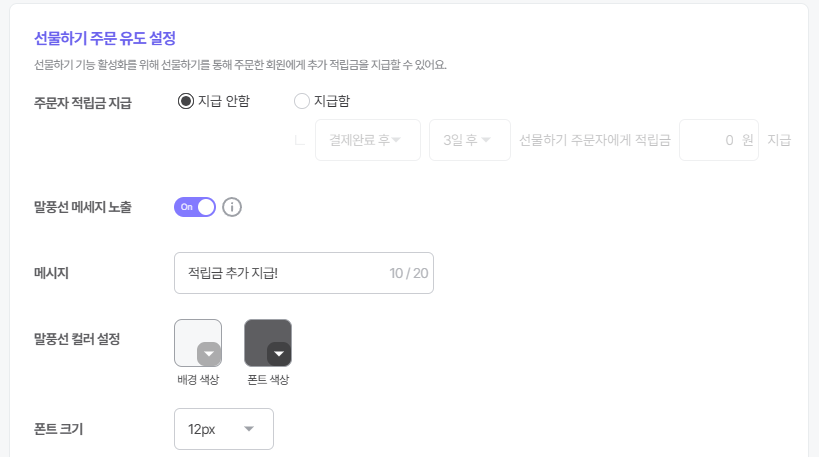This screenshot has height=457, width=819.
Task: Pick the dark 폰트 색상 color swatch
Action: (x=268, y=343)
